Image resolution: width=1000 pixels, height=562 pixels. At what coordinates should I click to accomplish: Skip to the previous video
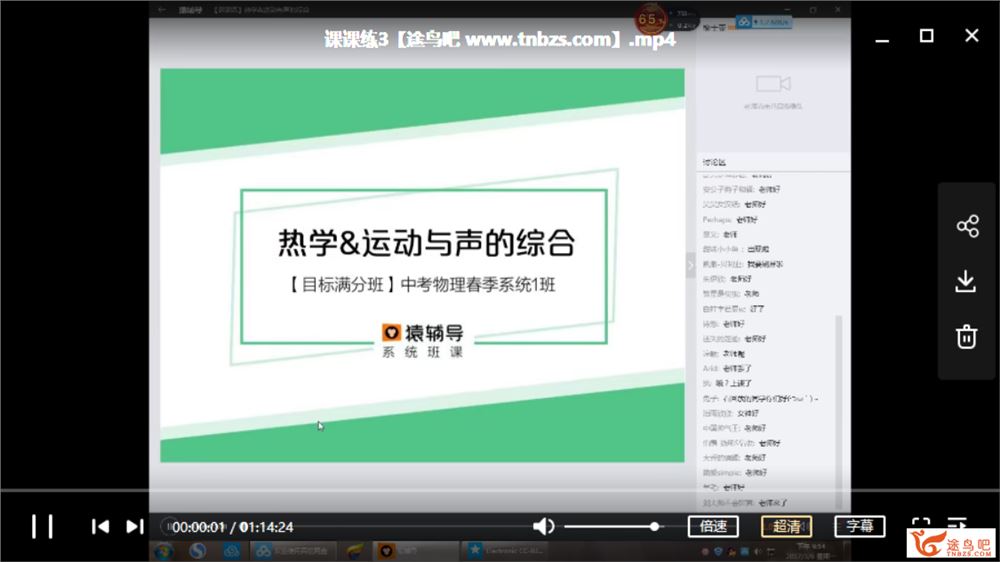point(100,527)
